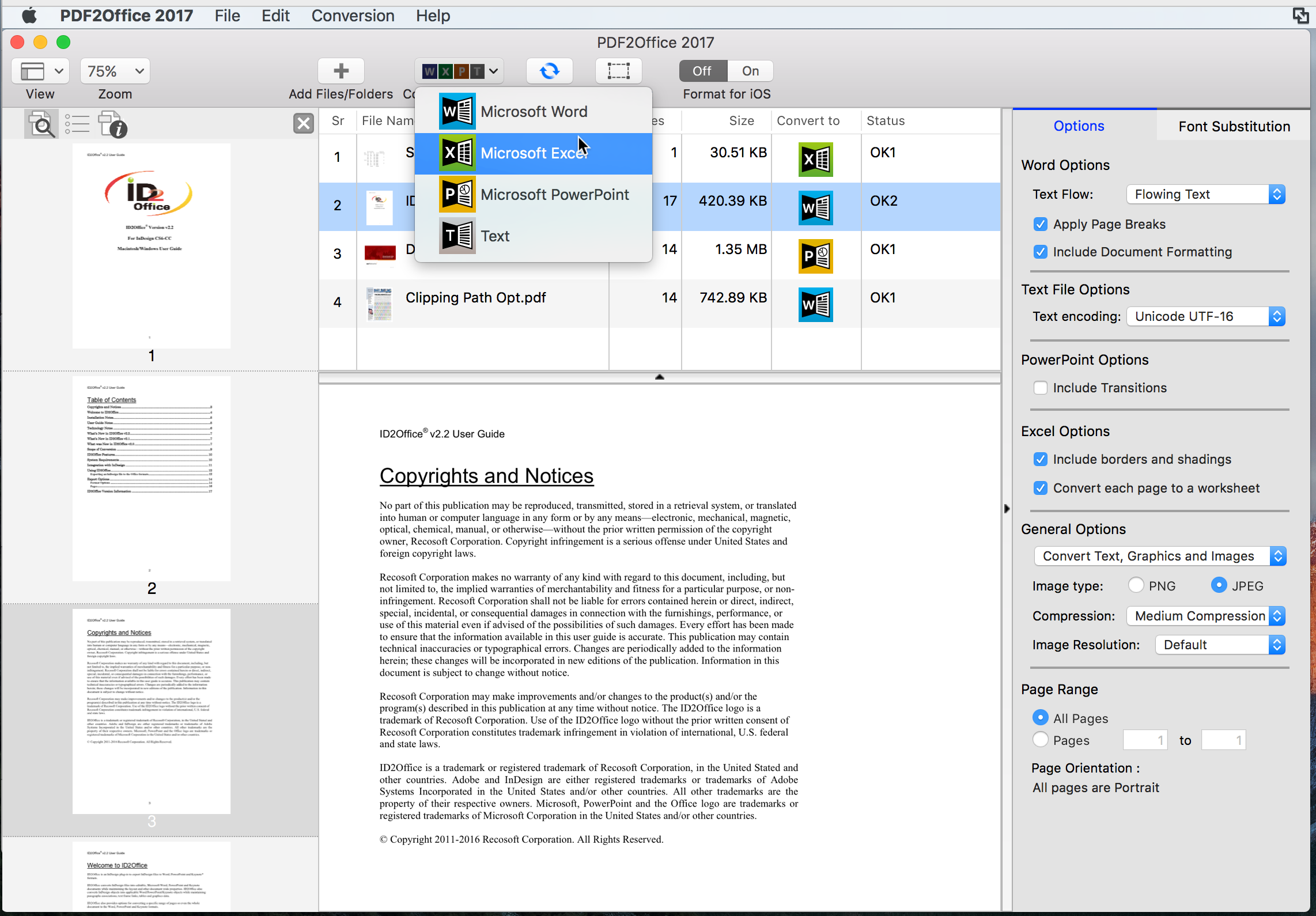This screenshot has height=916, width=1316.
Task: Open the WXPT conversion format dropdown
Action: pyautogui.click(x=459, y=71)
